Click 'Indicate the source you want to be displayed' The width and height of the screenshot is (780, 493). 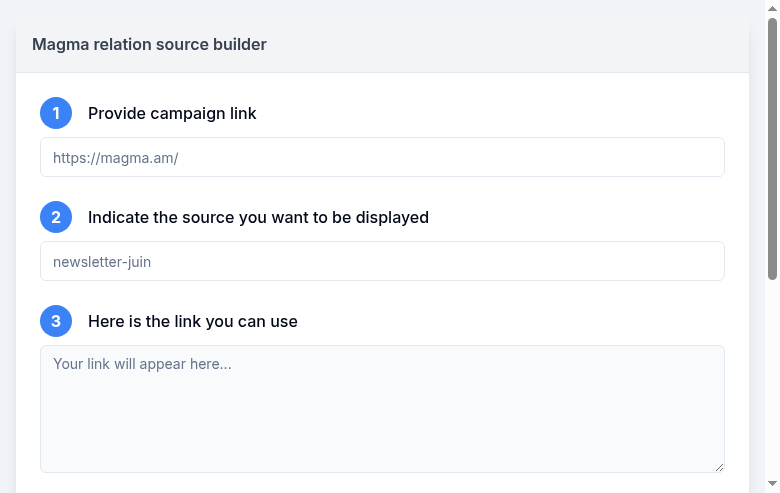(258, 217)
